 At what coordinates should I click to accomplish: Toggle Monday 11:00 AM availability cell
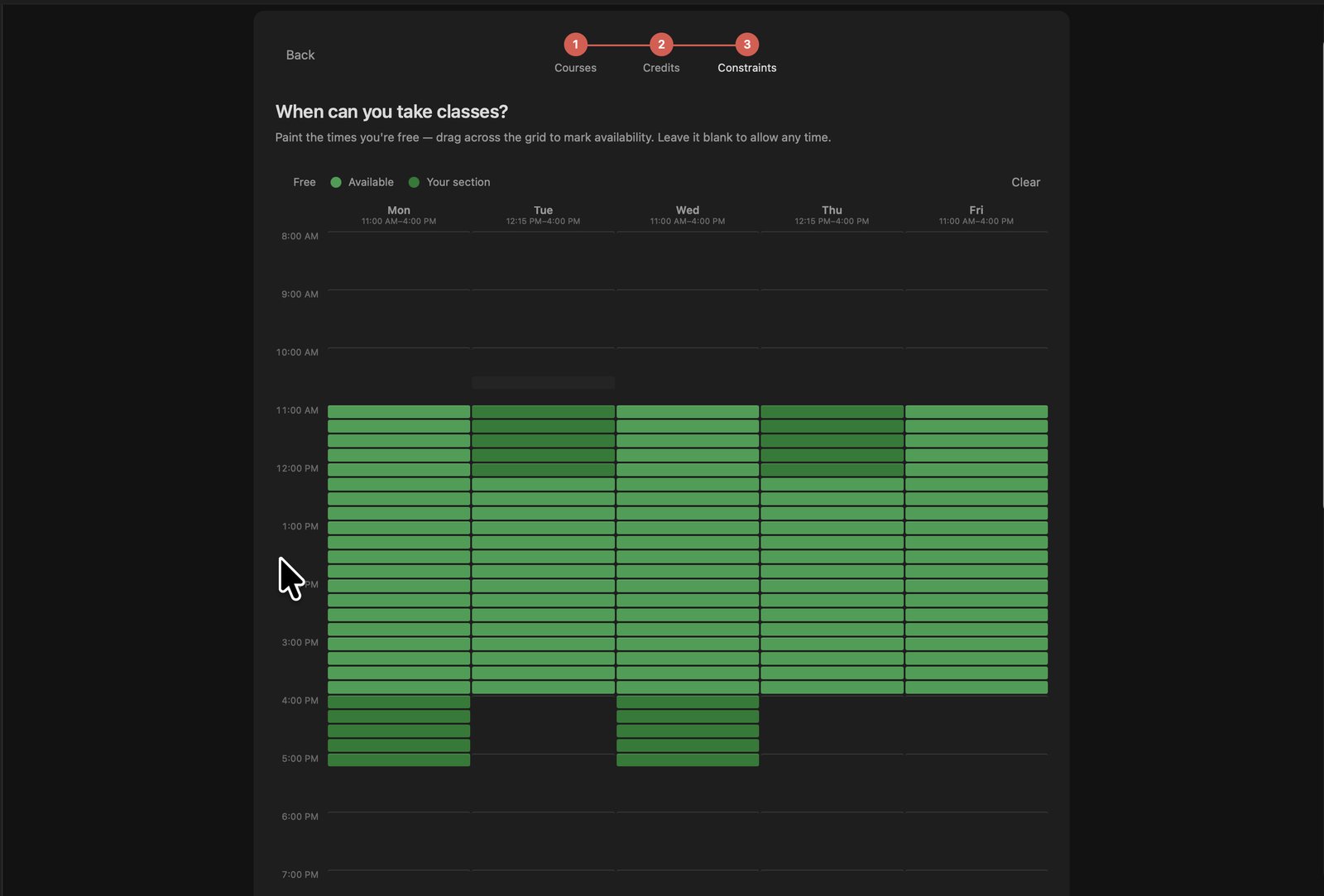[x=399, y=411]
